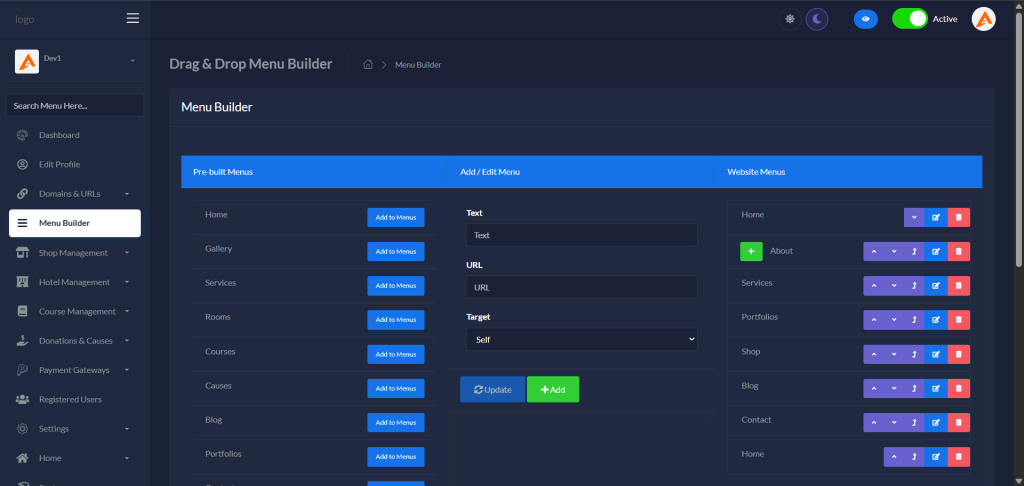Click the hamburger icon next to logo
1024x486 pixels.
click(133, 19)
